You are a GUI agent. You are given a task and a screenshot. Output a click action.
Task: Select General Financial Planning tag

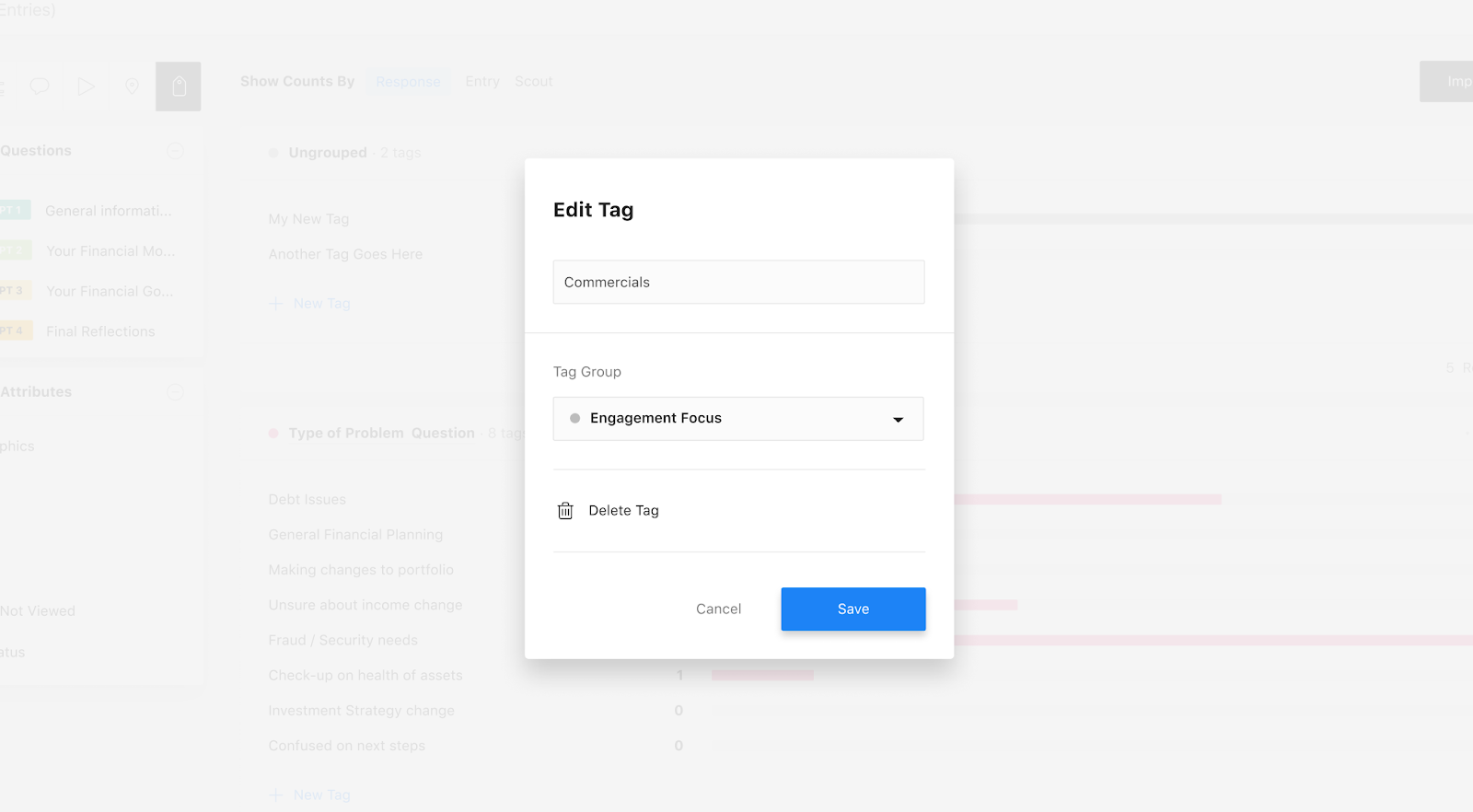pos(355,535)
